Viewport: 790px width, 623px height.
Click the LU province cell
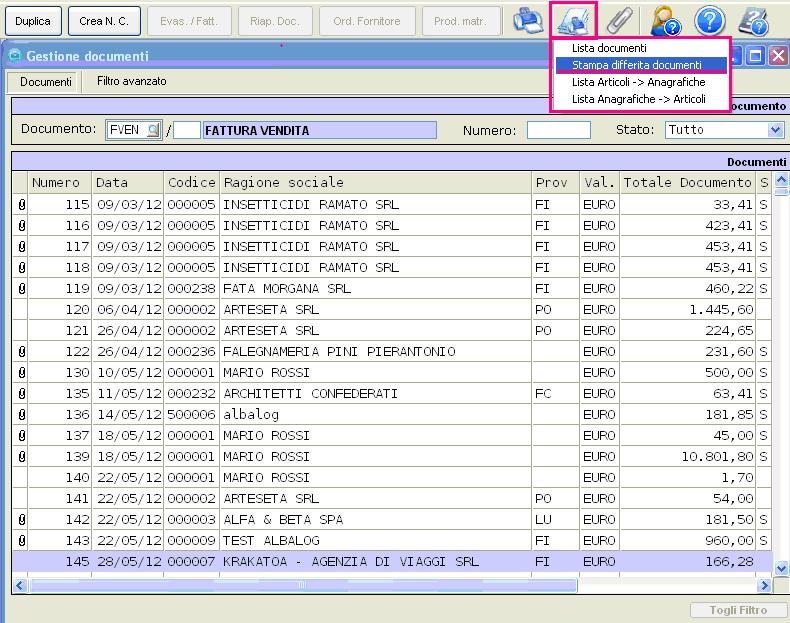[556, 519]
